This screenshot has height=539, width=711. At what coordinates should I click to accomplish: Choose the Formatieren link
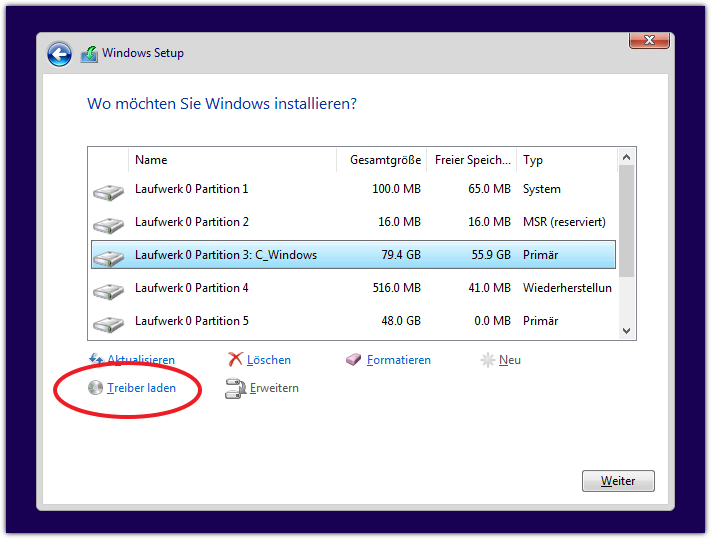click(399, 360)
